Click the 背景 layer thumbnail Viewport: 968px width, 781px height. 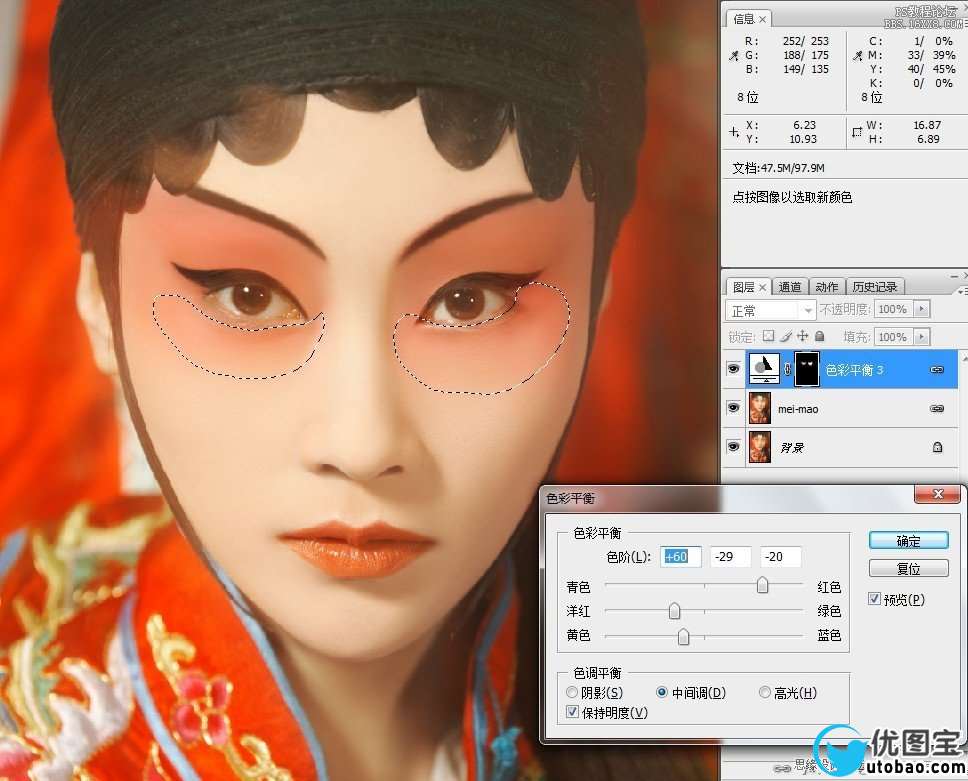pos(760,447)
